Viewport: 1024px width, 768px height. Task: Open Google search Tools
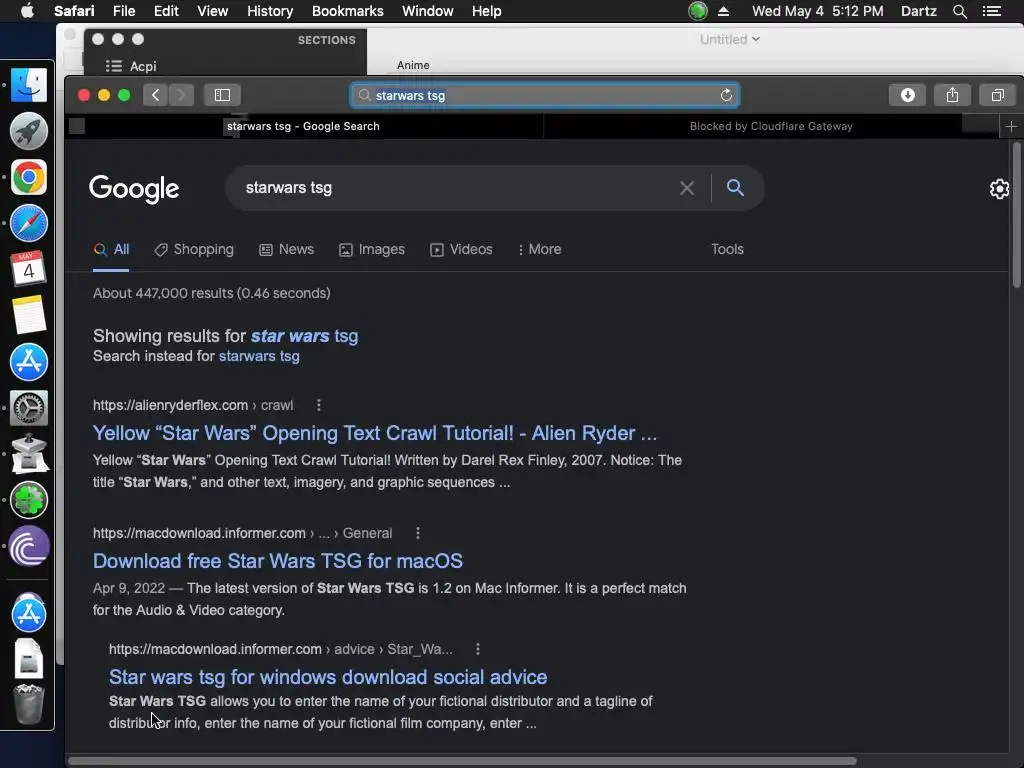(728, 249)
